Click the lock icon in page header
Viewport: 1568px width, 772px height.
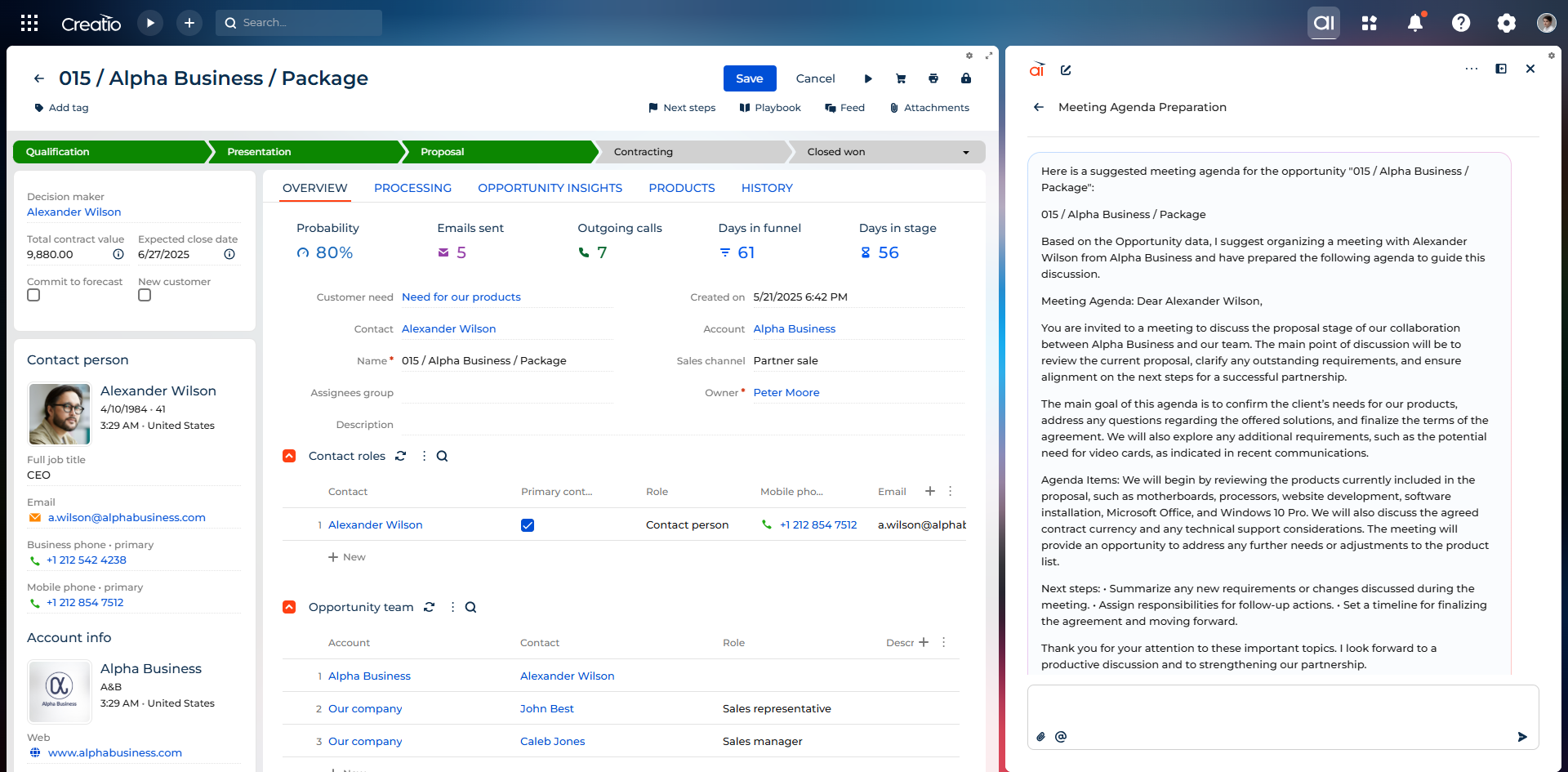click(966, 78)
